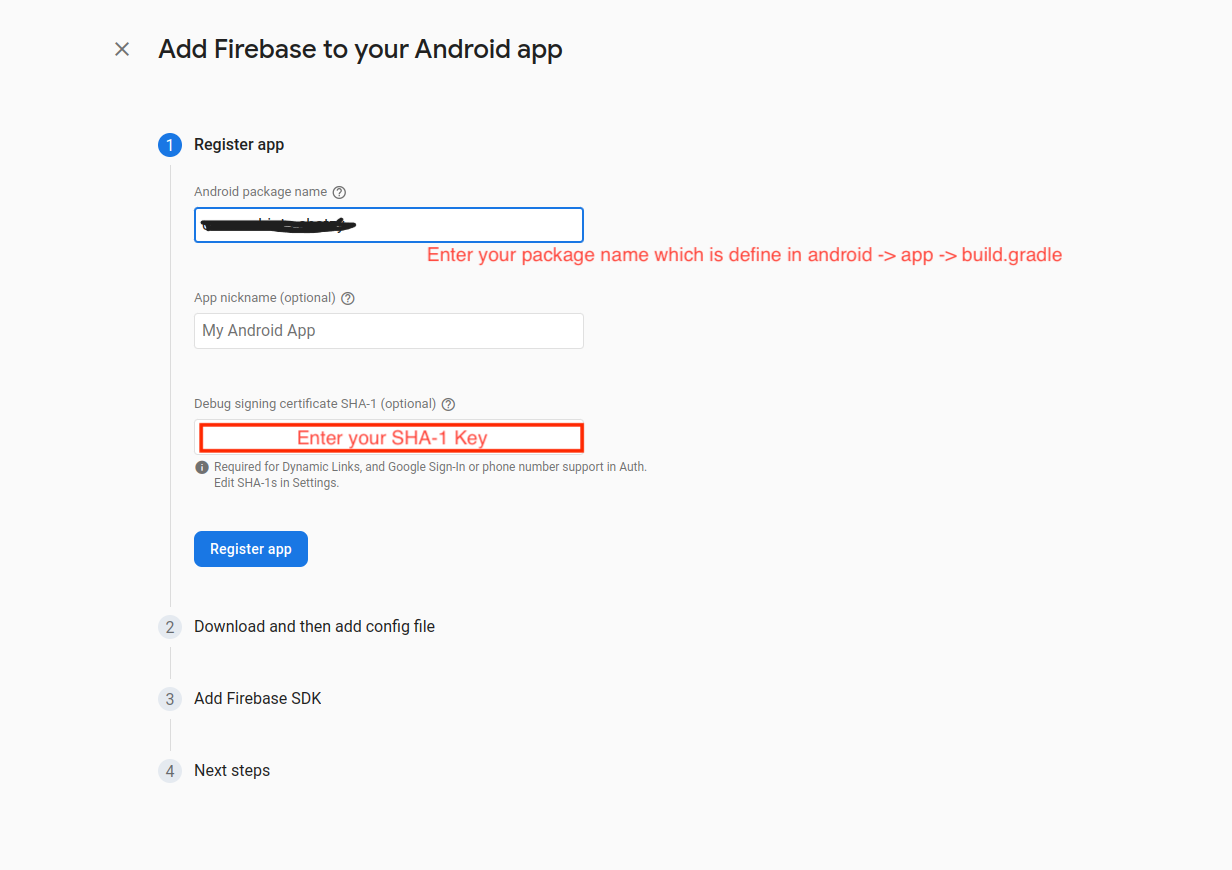The image size is (1232, 870).
Task: Expand the Add Firebase SDK step
Action: pyautogui.click(x=258, y=699)
